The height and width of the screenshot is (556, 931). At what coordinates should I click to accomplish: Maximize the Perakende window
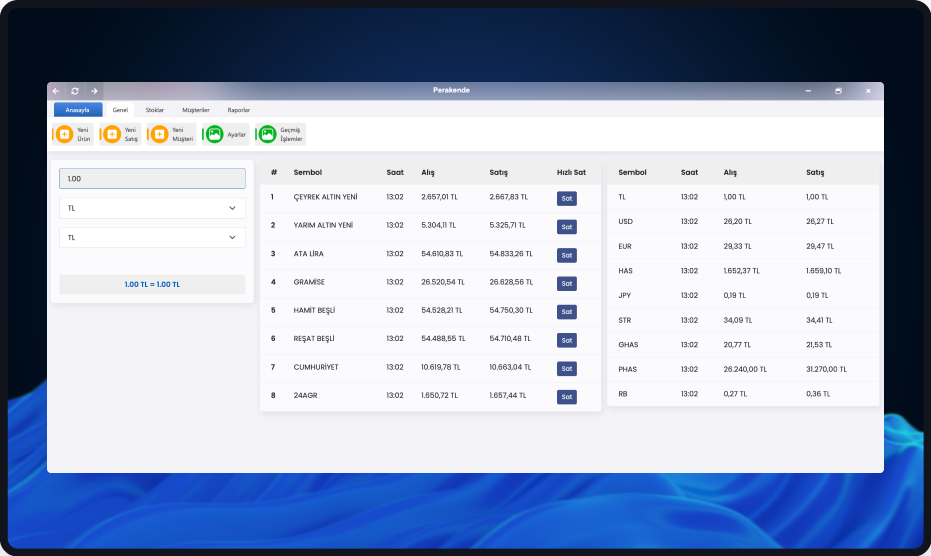(x=838, y=91)
